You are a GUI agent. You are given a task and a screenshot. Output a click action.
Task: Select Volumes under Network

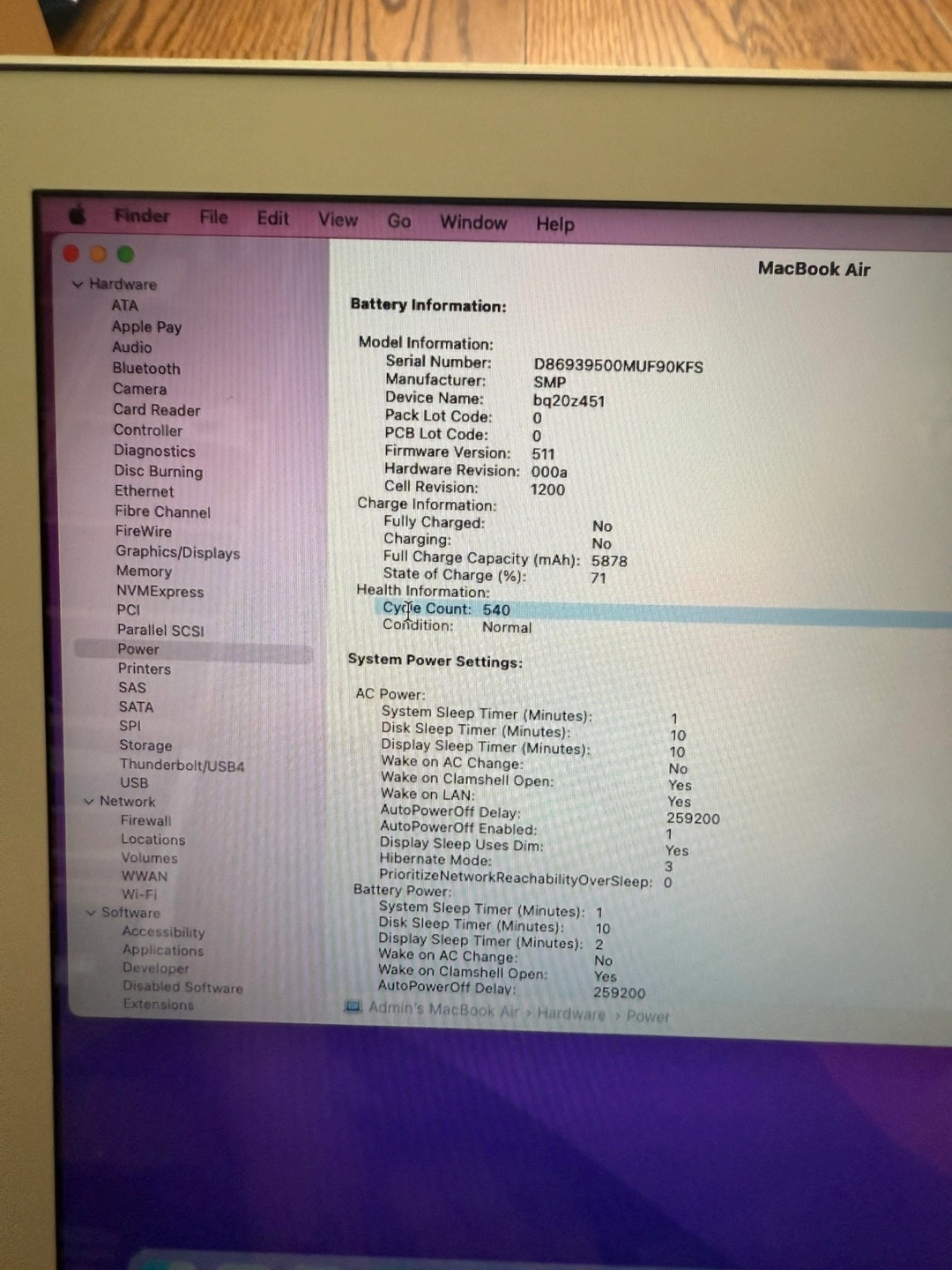tap(150, 857)
